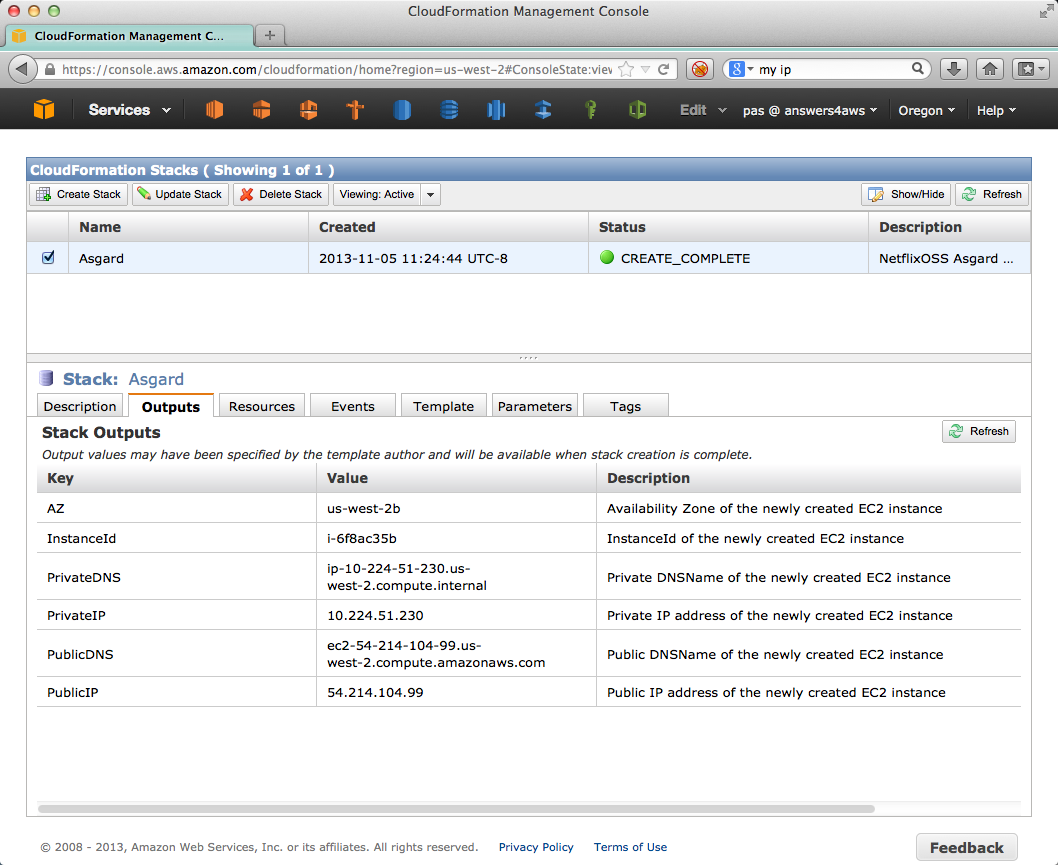Click the stack database icon beside Stack: Asgard
Screen dimensions: 1058x865
click(46, 379)
